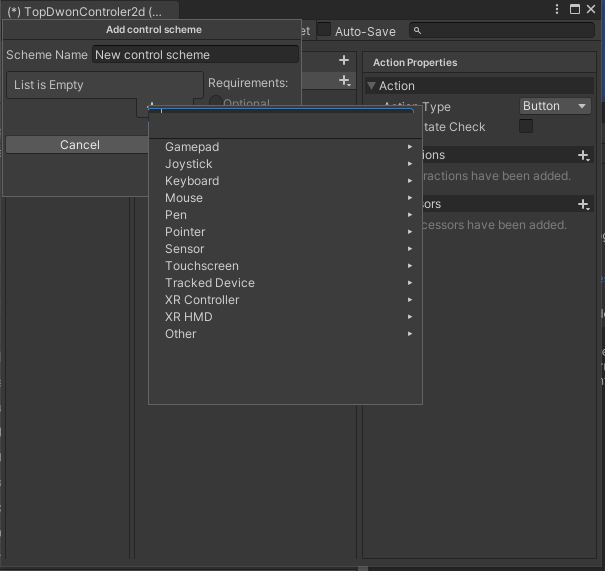The image size is (605, 571).
Task: Open the XR HMD submenu
Action: click(285, 317)
